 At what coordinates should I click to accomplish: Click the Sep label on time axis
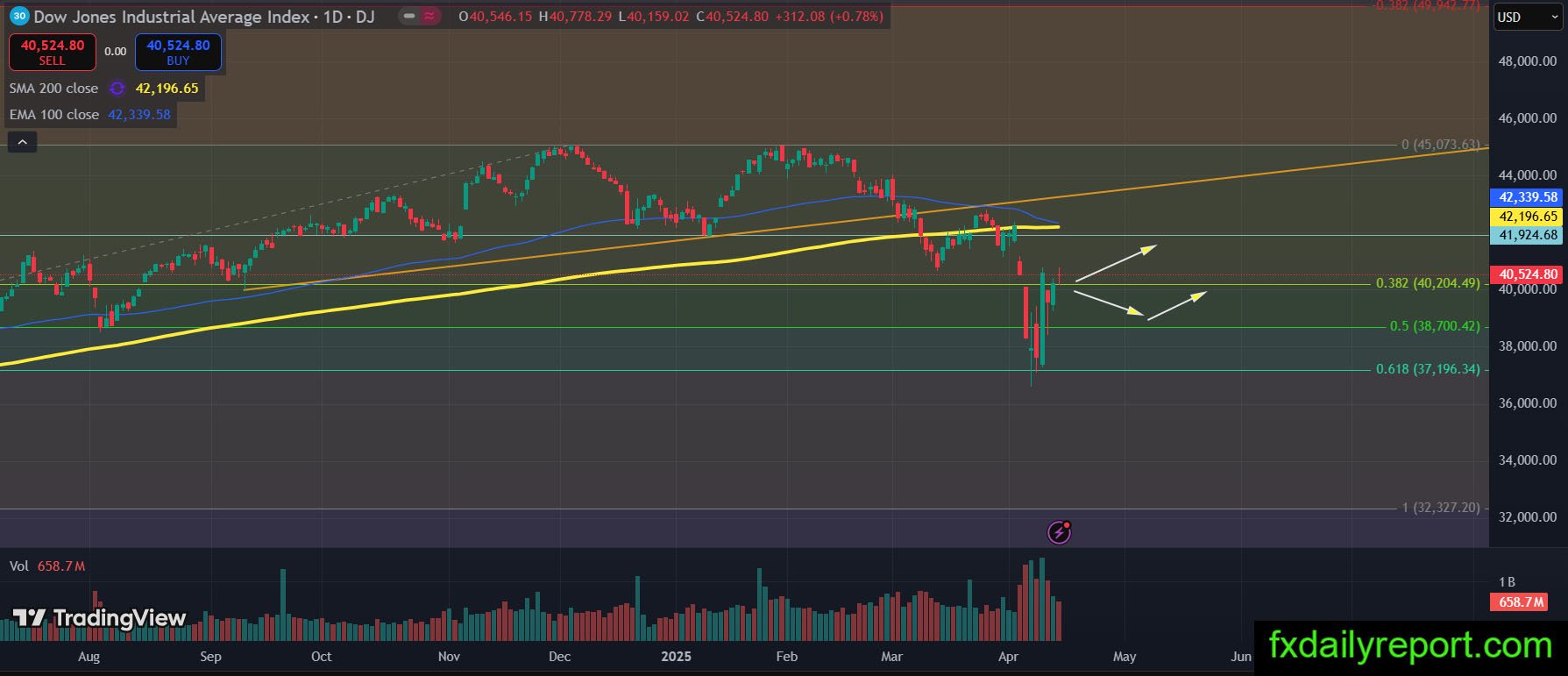(x=211, y=657)
